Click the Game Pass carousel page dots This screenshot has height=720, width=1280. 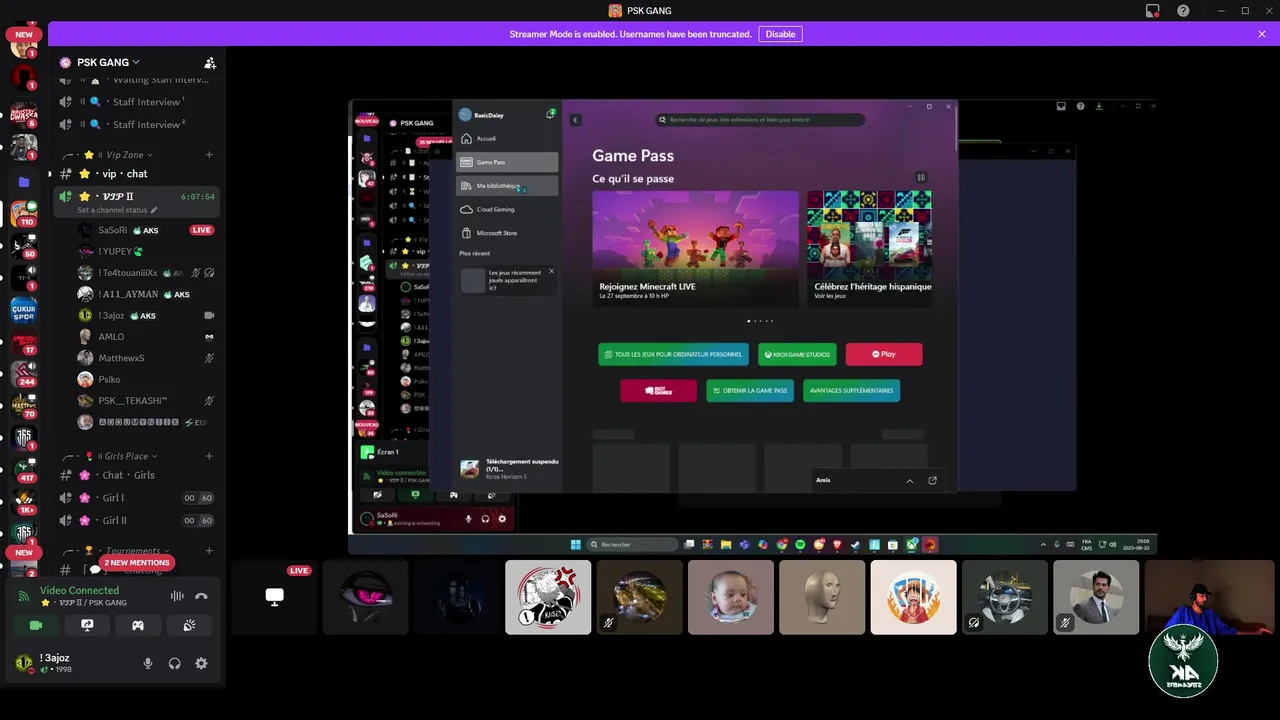tap(760, 321)
